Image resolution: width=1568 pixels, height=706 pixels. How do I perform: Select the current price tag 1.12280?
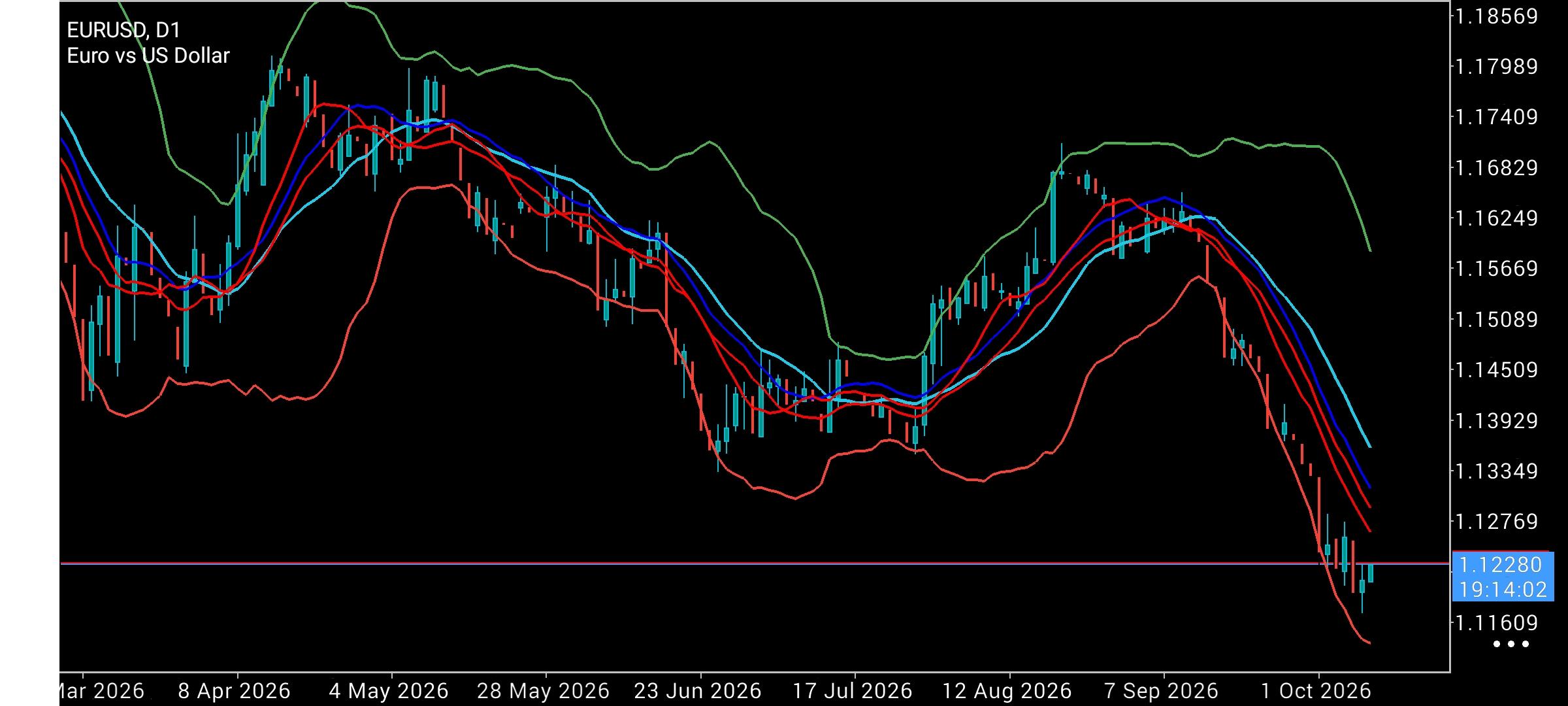click(x=1500, y=565)
